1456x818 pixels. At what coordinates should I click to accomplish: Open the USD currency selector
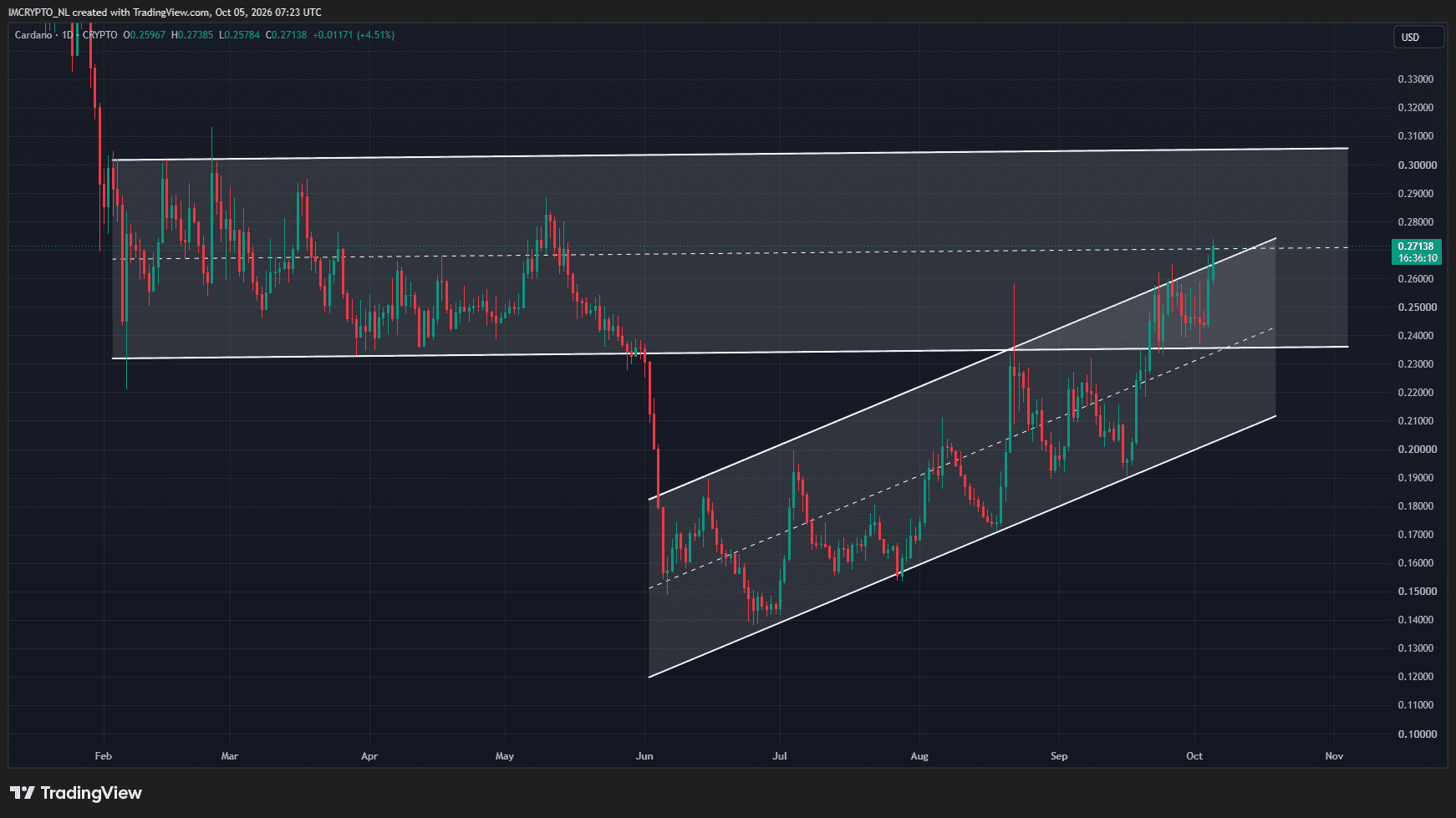(x=1418, y=37)
